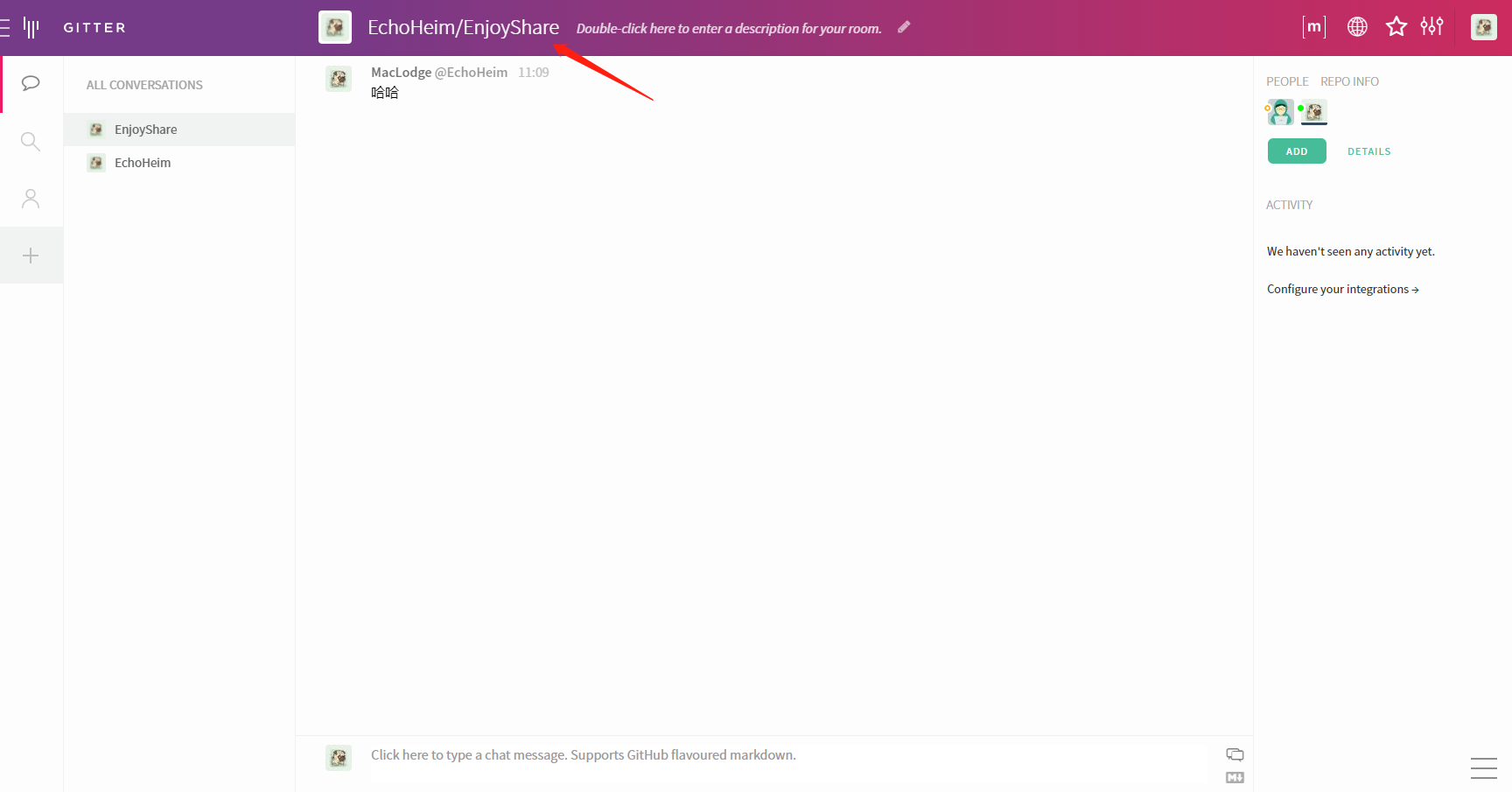Favourite the room with the star icon

(x=1396, y=27)
